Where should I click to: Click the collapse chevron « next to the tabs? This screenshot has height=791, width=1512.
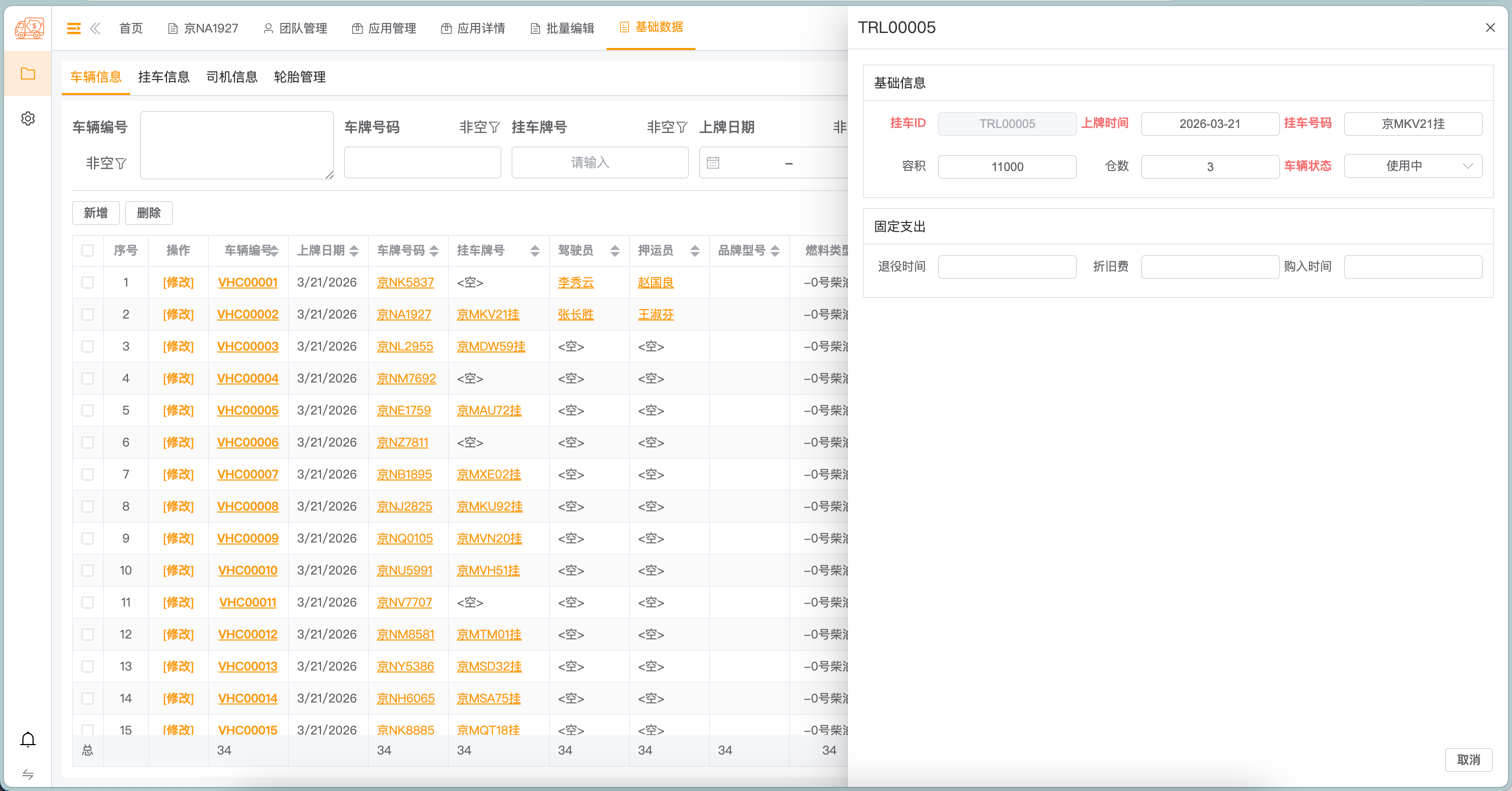pos(95,28)
